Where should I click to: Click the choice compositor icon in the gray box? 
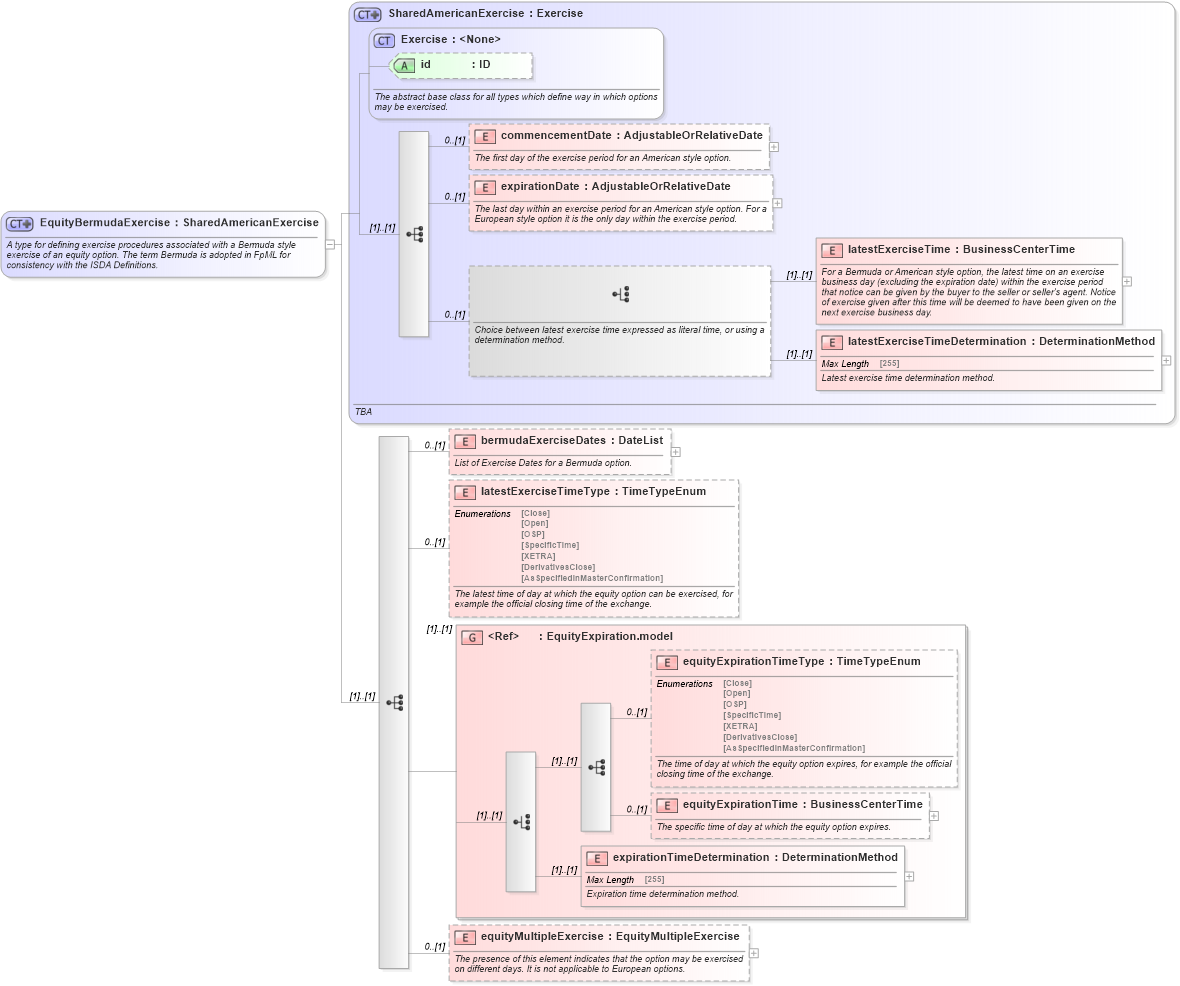620,293
